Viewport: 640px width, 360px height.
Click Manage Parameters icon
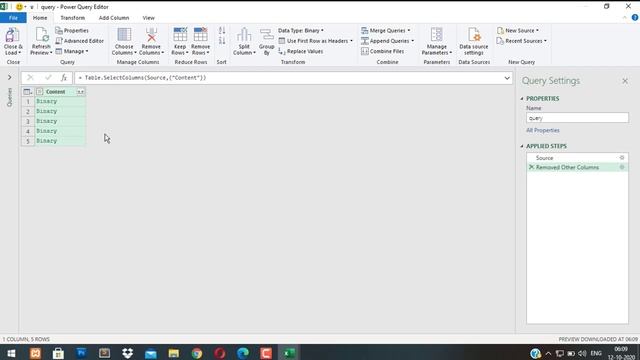(x=436, y=35)
